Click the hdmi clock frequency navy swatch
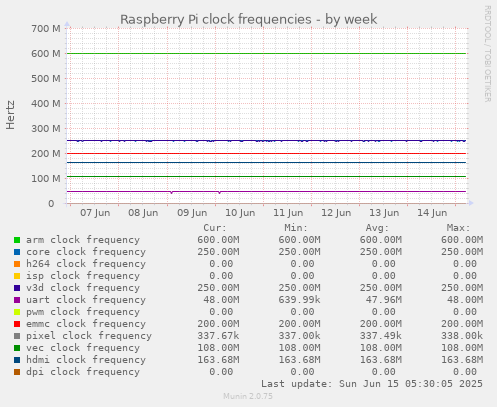The height and width of the screenshot is (407, 497). tap(17, 360)
